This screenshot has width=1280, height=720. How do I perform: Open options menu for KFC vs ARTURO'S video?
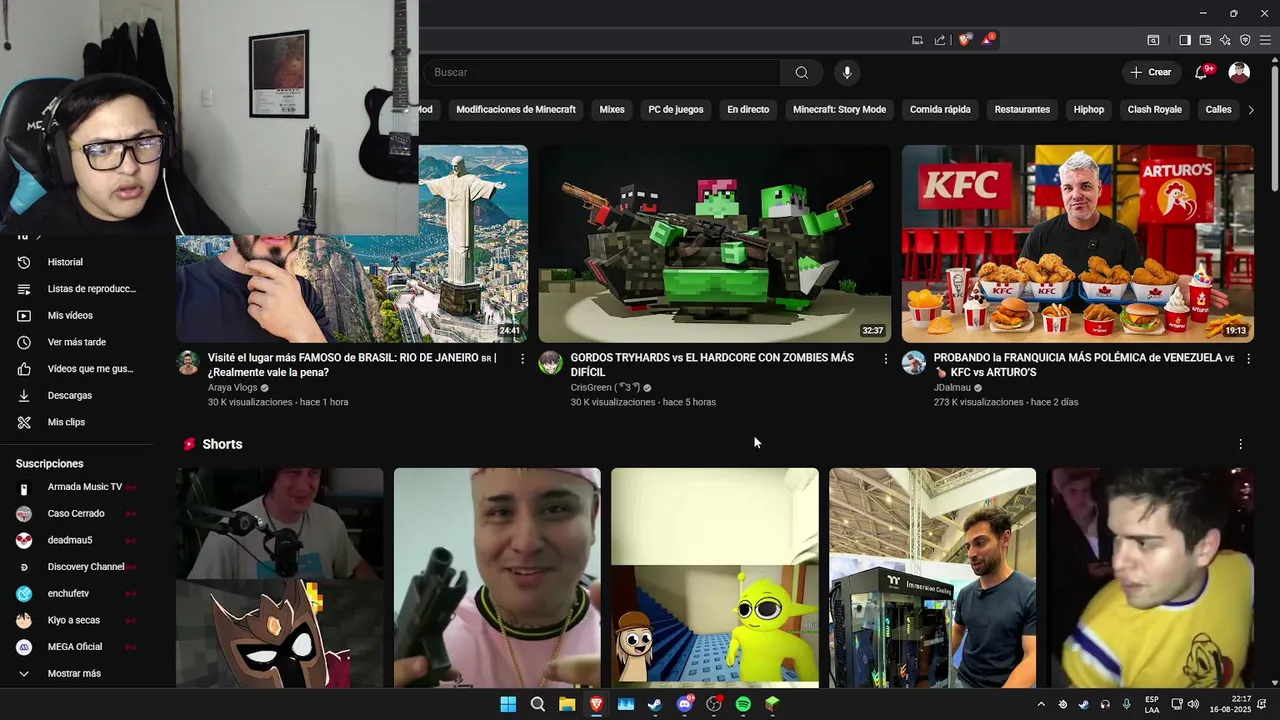(1248, 358)
